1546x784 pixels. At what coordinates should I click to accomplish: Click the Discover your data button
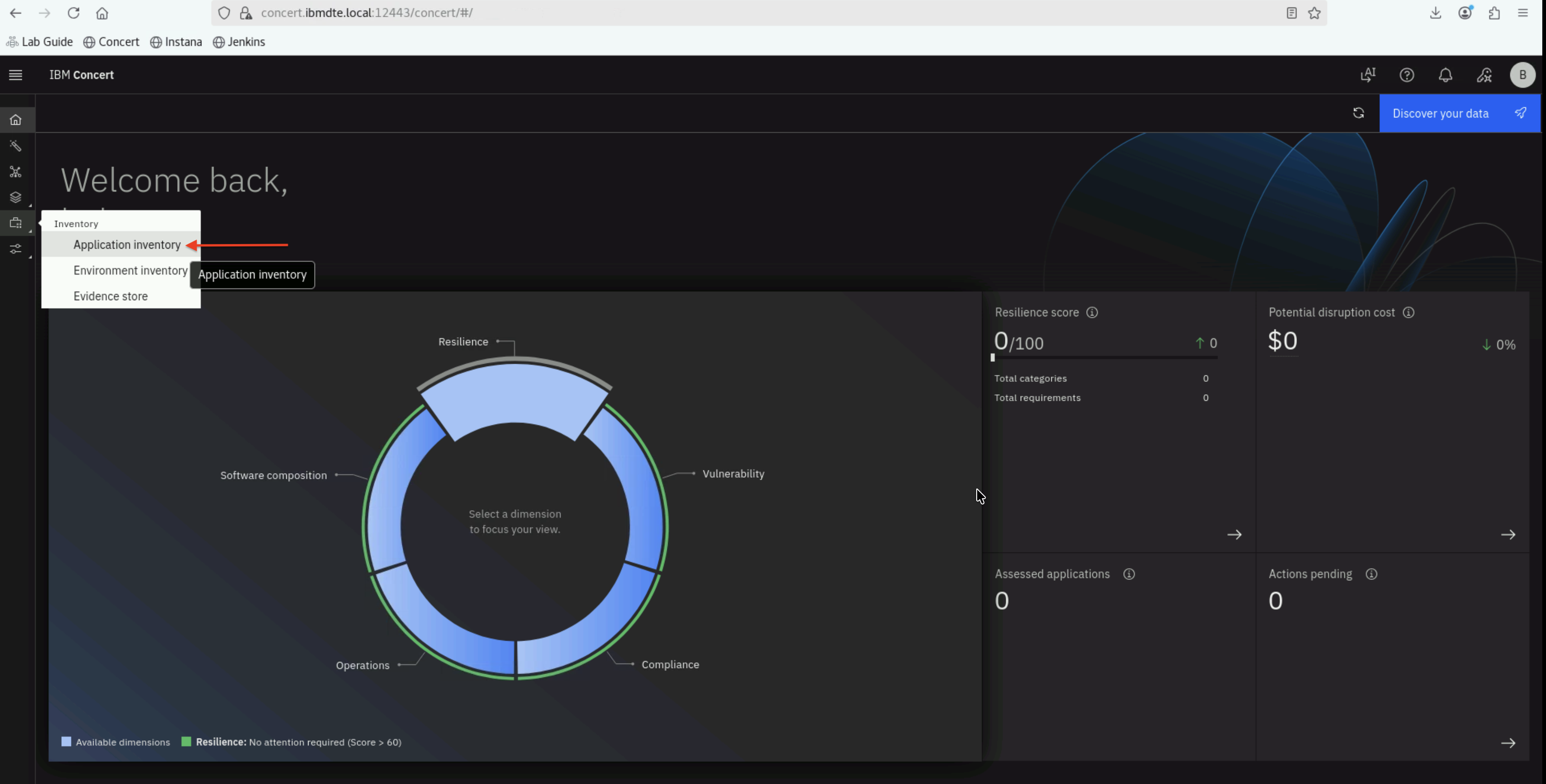pos(1460,113)
